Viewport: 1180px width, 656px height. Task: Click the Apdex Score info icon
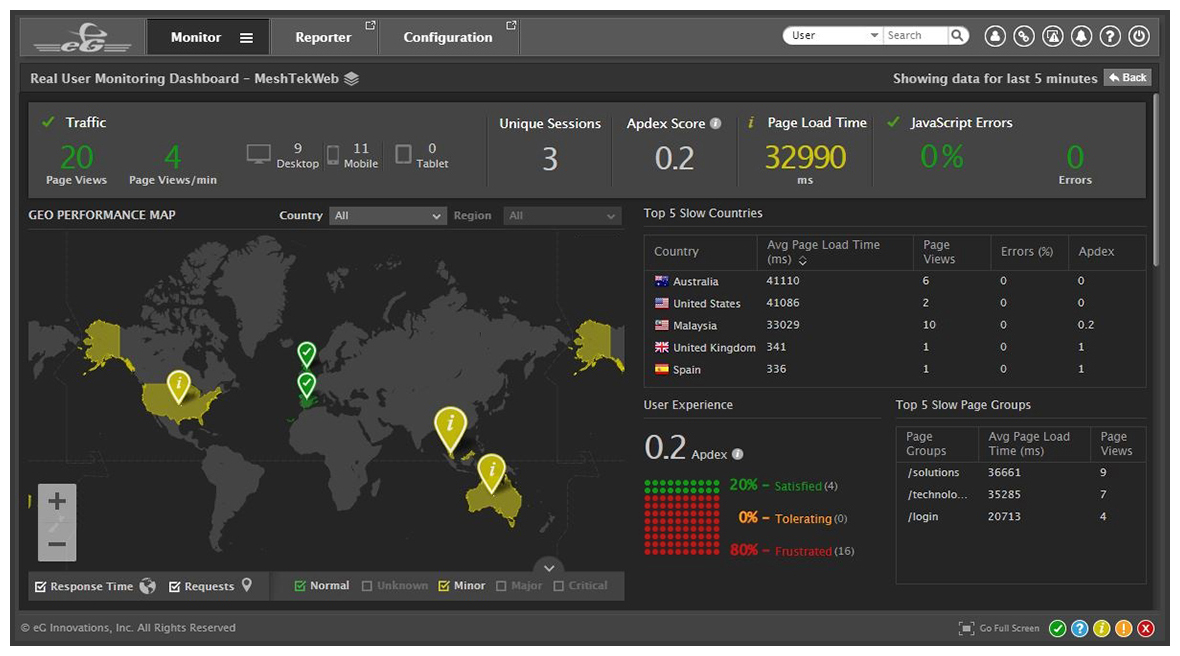click(716, 124)
